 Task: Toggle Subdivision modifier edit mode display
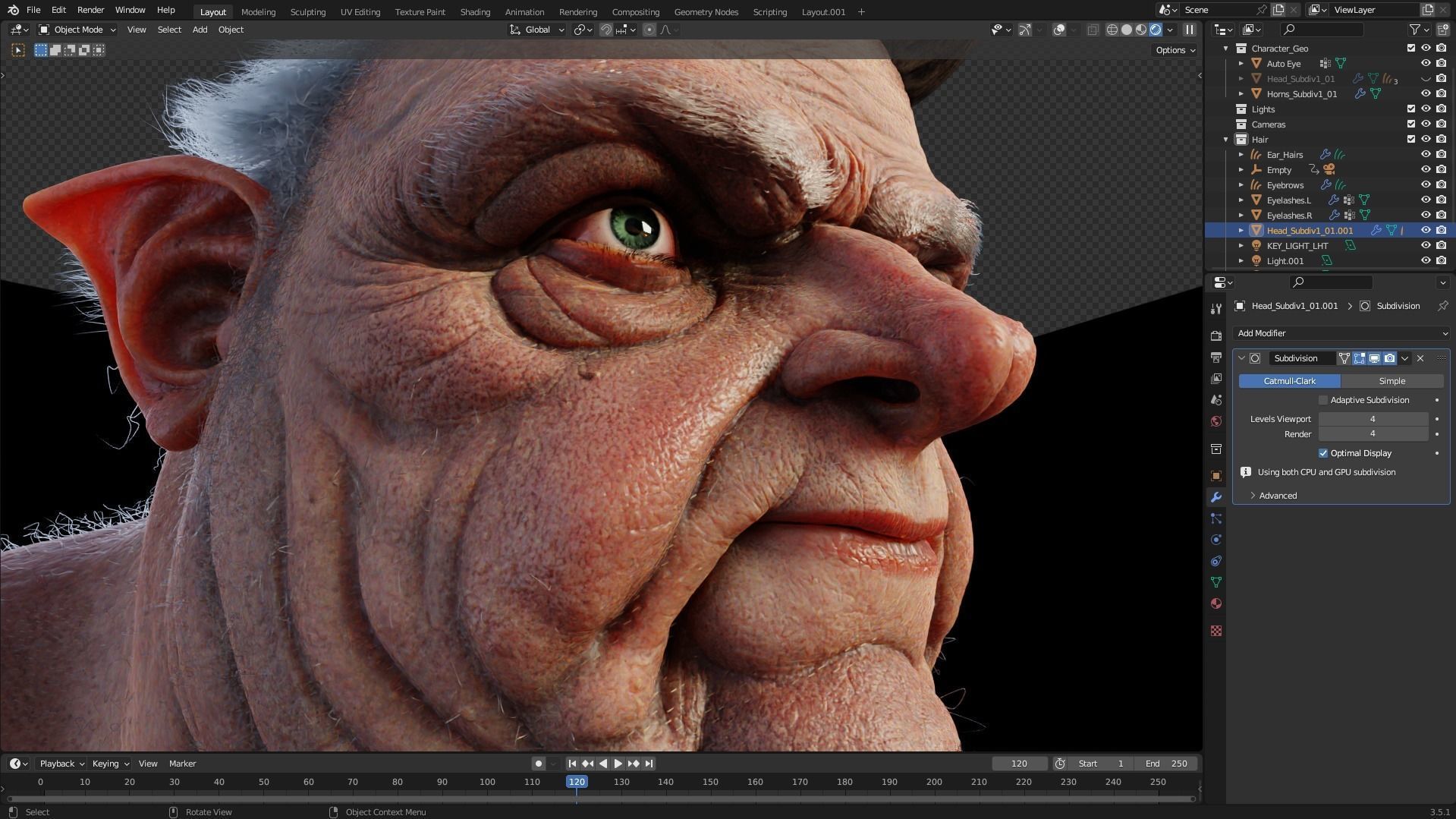click(x=1359, y=358)
